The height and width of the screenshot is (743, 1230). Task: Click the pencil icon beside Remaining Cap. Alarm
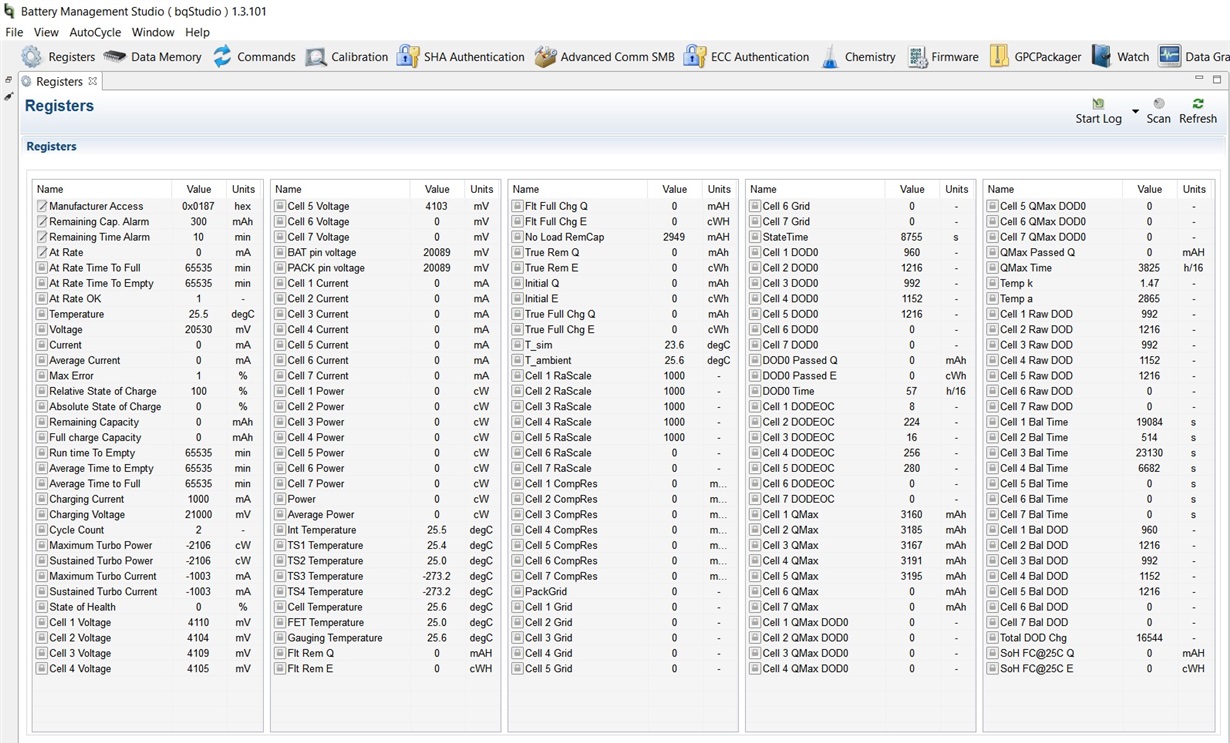coord(42,222)
